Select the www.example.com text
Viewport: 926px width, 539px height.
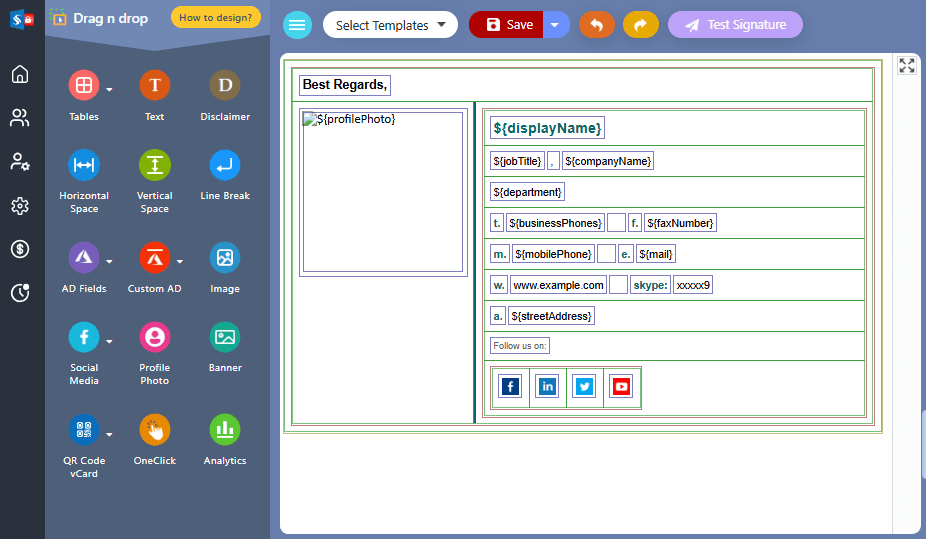[x=559, y=285]
